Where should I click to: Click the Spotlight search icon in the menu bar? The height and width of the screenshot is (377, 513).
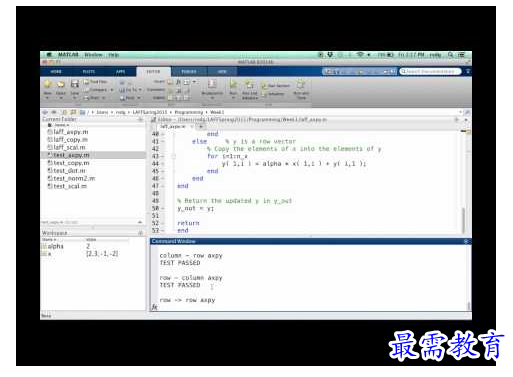(451, 55)
